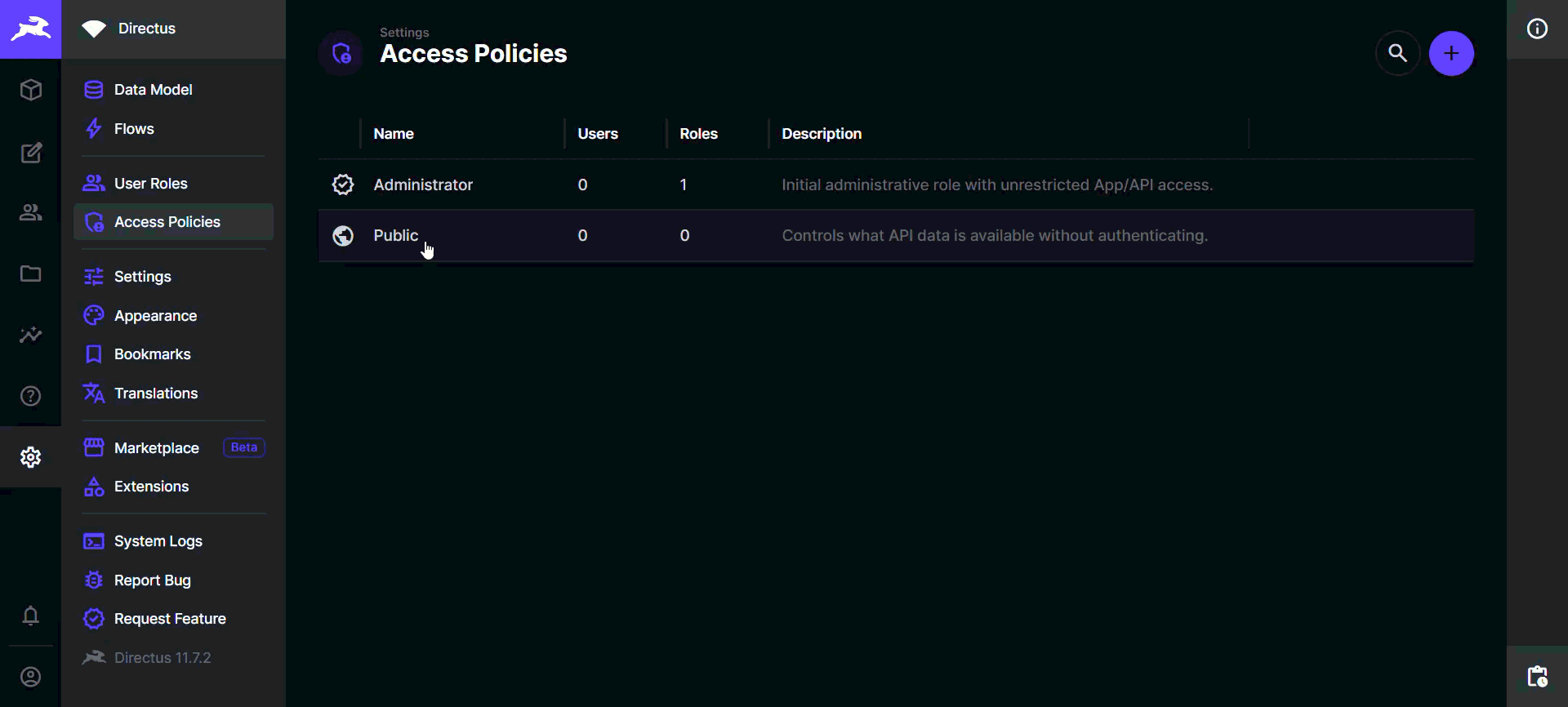Click the Directus rabbit logo

click(30, 29)
